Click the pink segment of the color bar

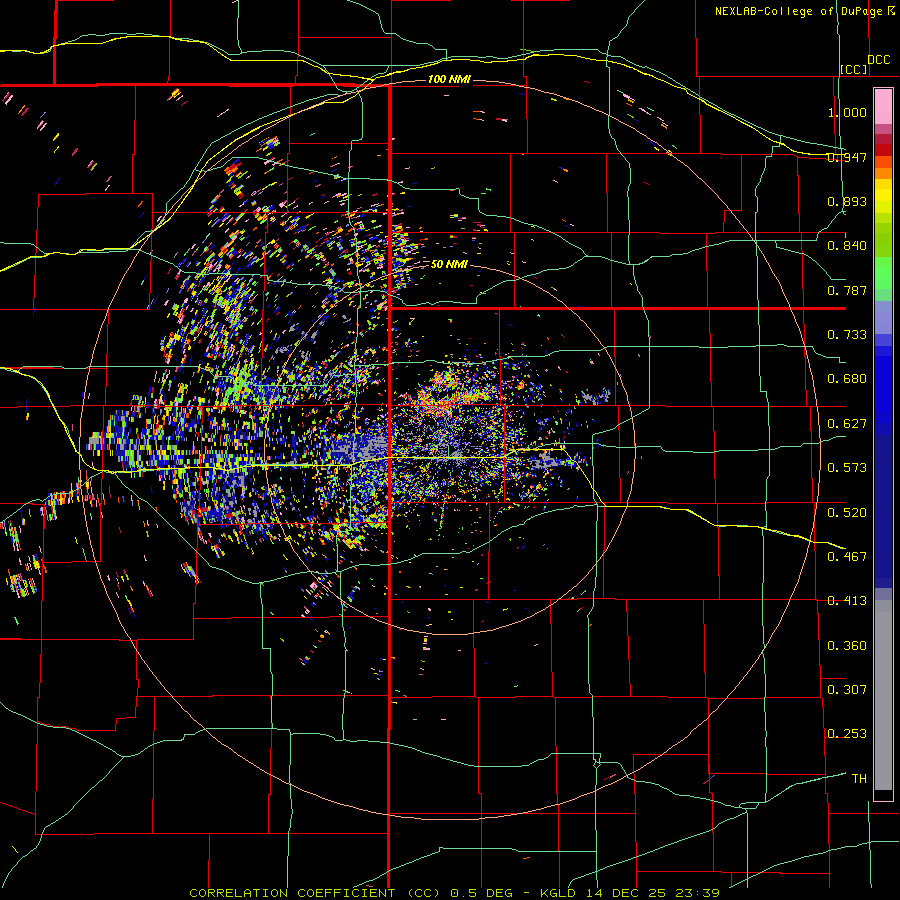coord(883,106)
